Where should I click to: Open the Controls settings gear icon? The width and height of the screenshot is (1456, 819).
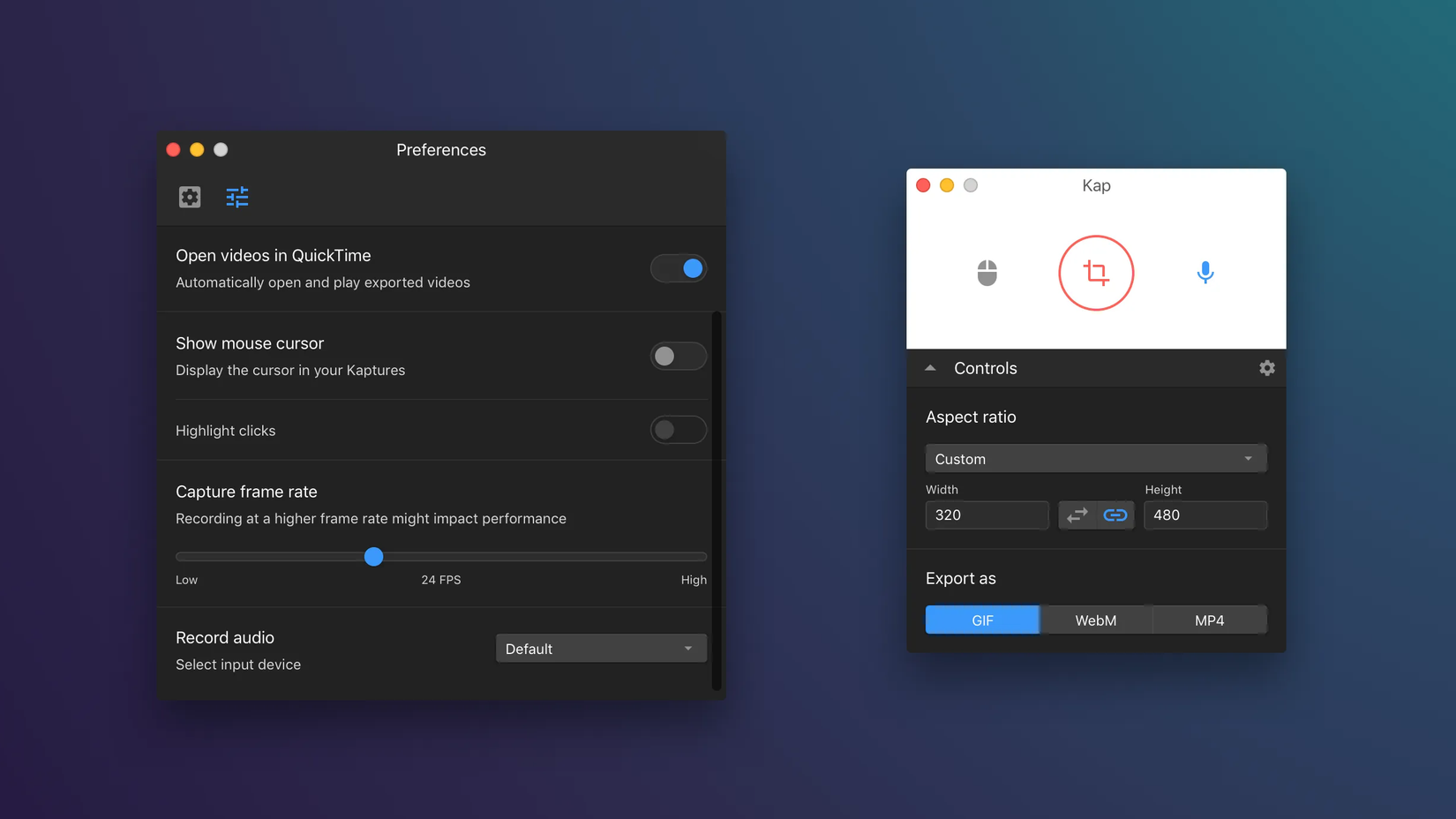(1267, 368)
